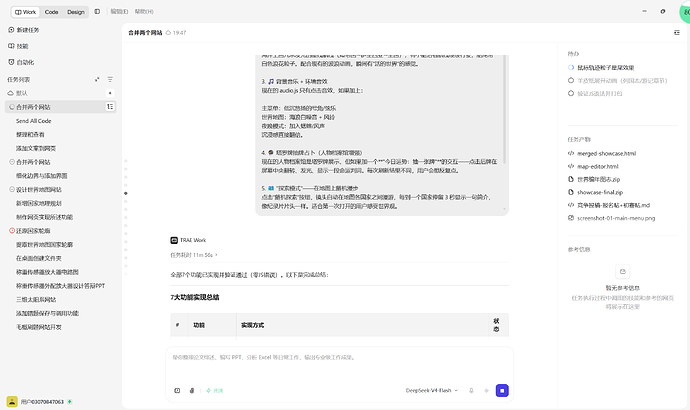Toggle the right side panel icon
This screenshot has height=410, width=690.
click(677, 33)
